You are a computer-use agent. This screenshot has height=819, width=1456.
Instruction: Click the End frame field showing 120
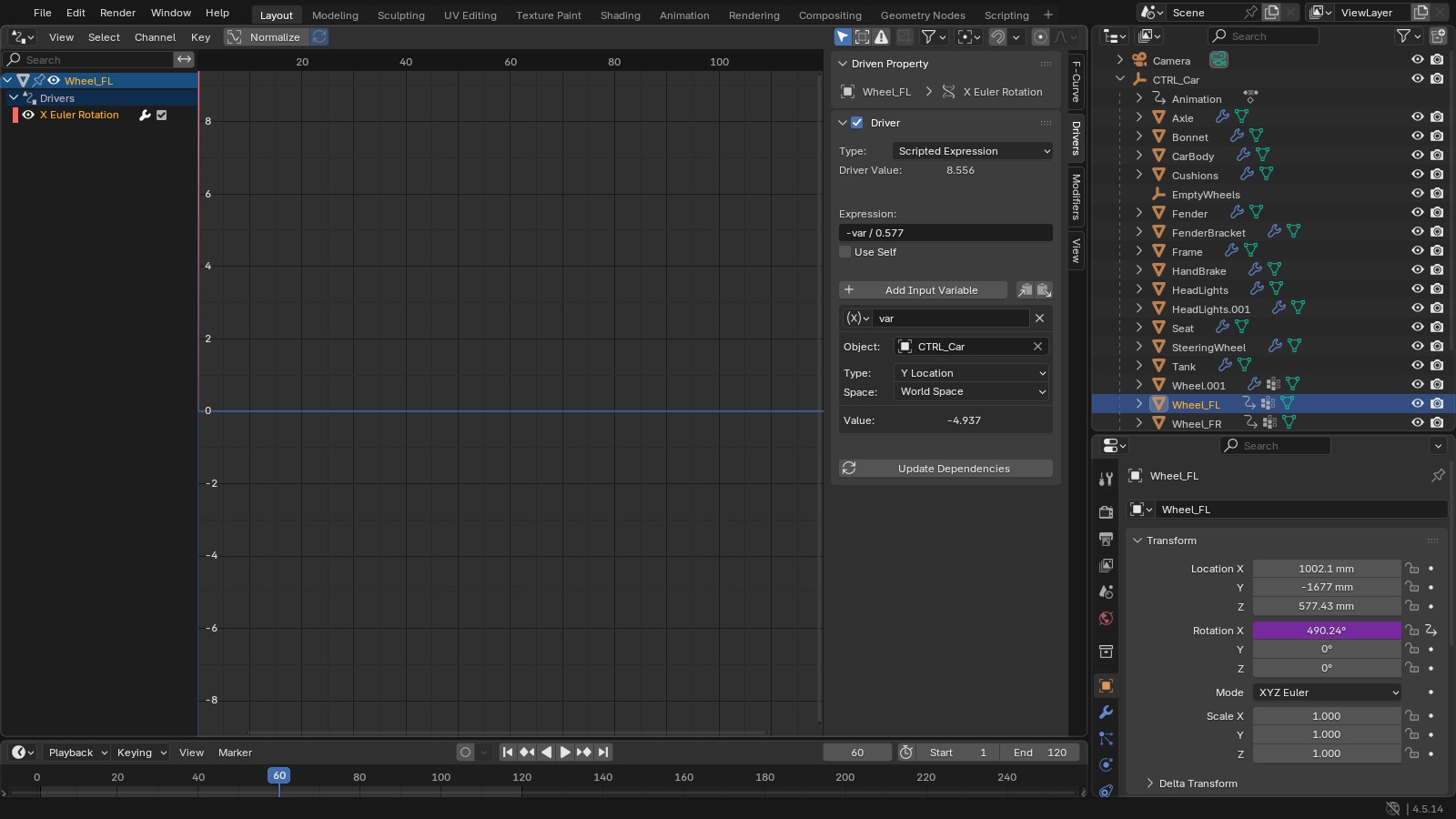(x=1039, y=753)
